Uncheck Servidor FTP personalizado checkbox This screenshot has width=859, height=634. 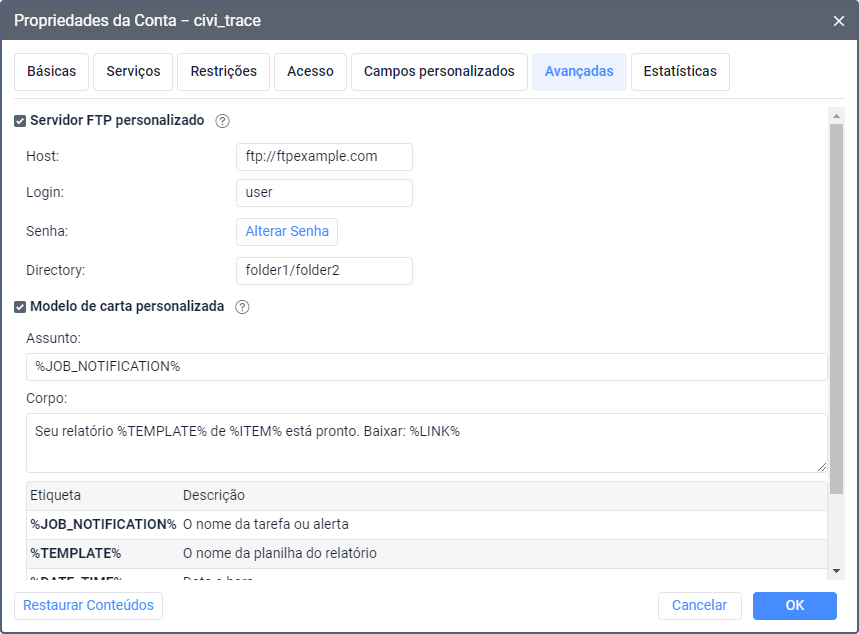click(20, 121)
